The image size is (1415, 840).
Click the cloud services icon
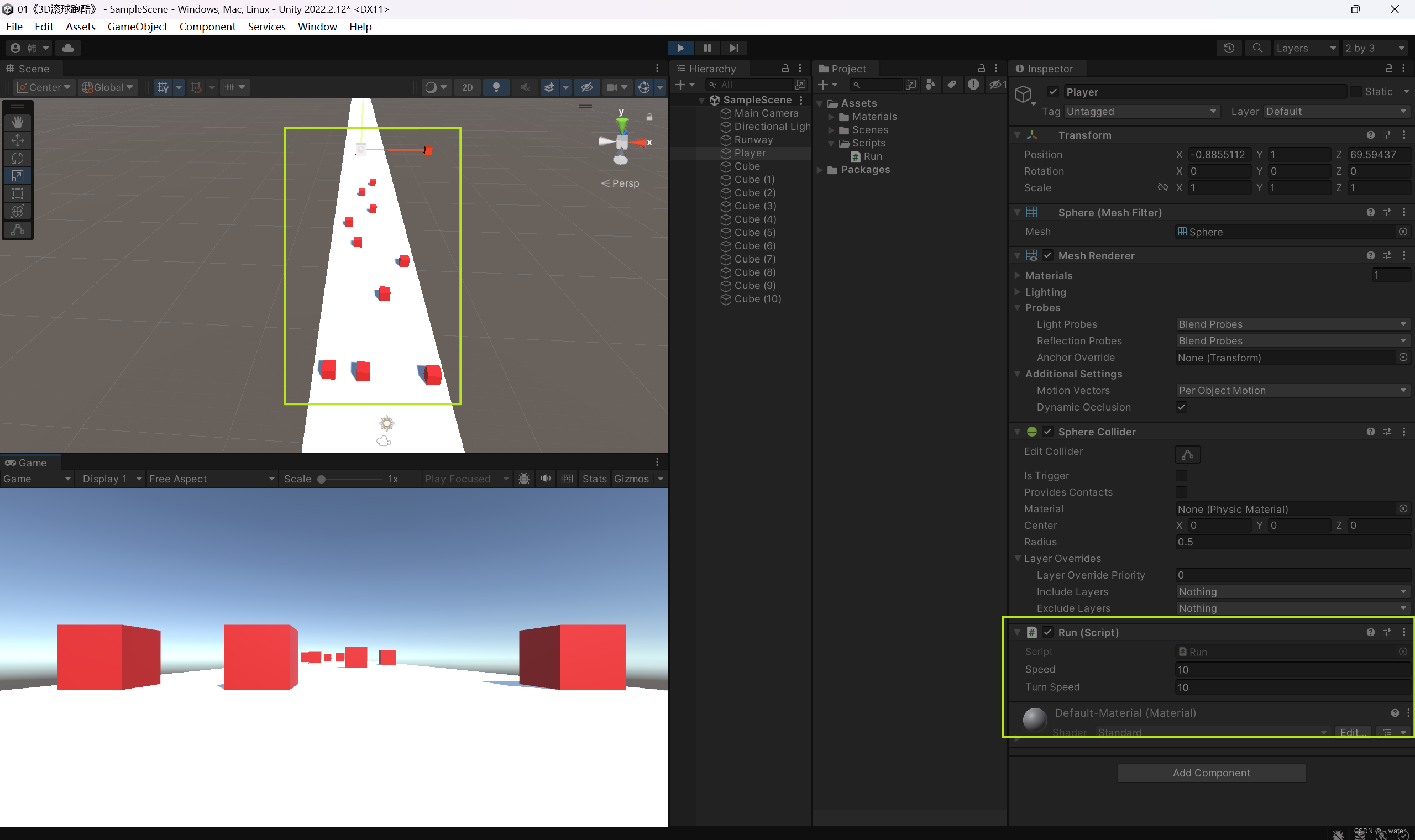pos(68,48)
